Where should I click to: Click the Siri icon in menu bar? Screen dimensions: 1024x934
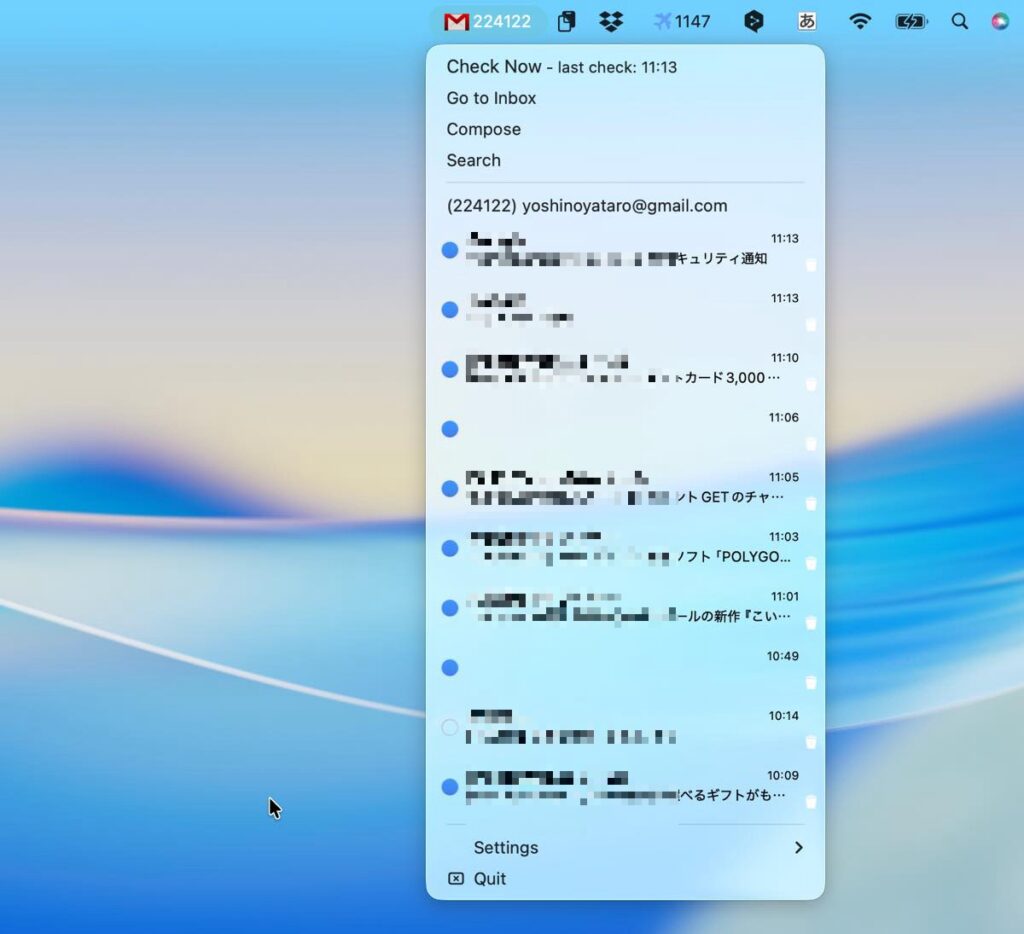coord(999,21)
